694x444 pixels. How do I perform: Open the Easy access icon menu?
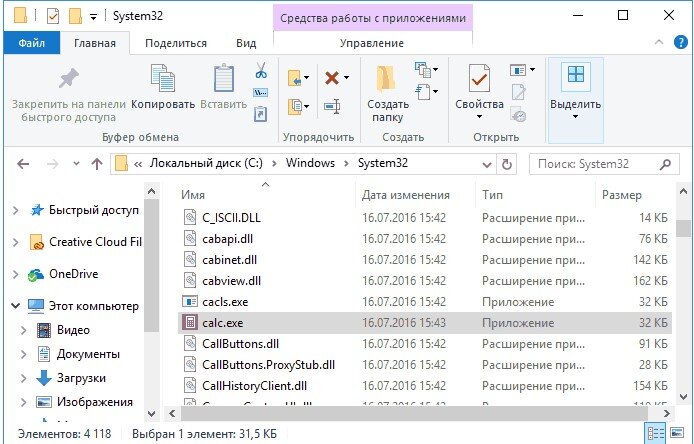coord(426,92)
